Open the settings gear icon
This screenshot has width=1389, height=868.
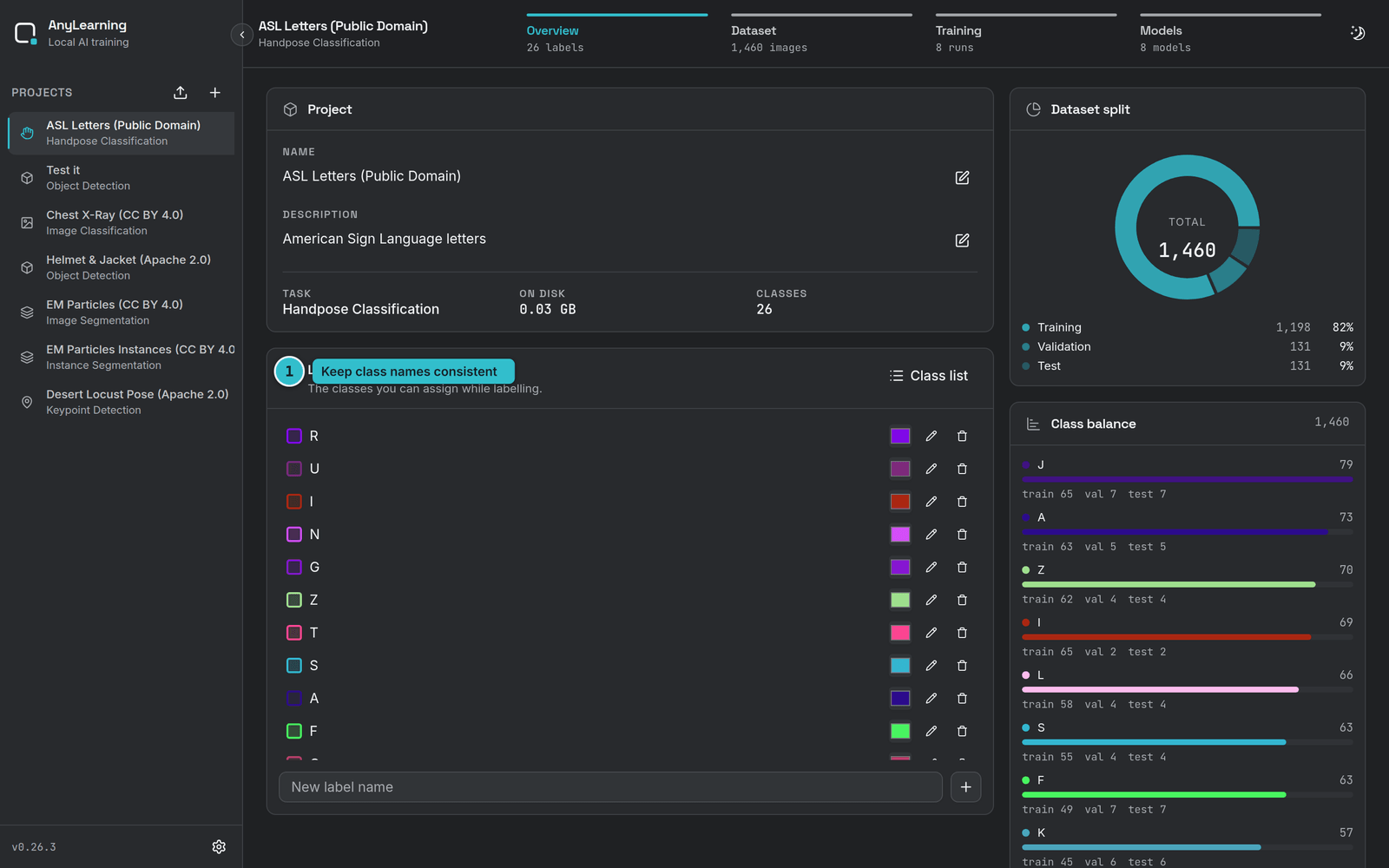(219, 846)
